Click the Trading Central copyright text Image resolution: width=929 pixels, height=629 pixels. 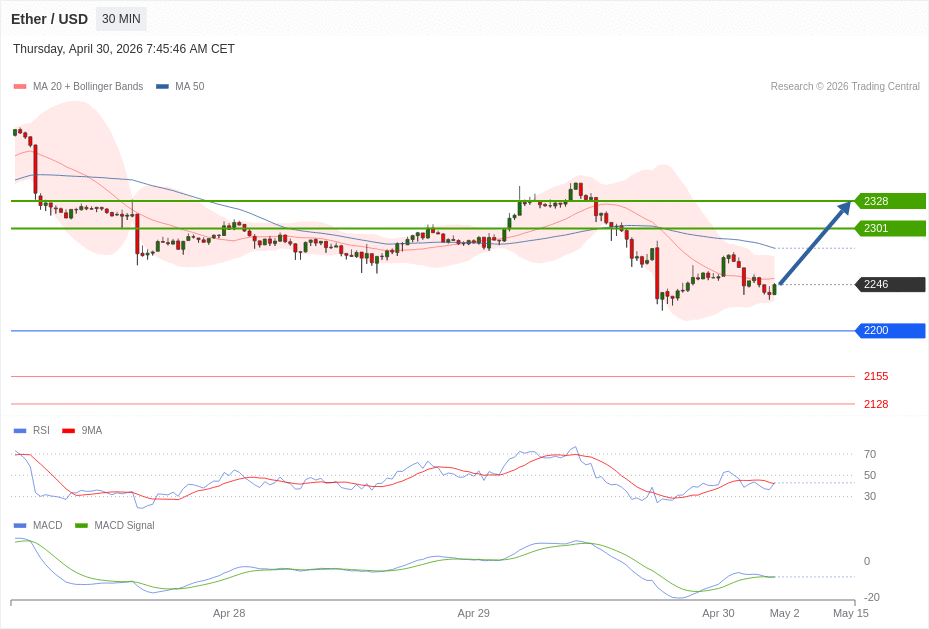click(x=845, y=87)
